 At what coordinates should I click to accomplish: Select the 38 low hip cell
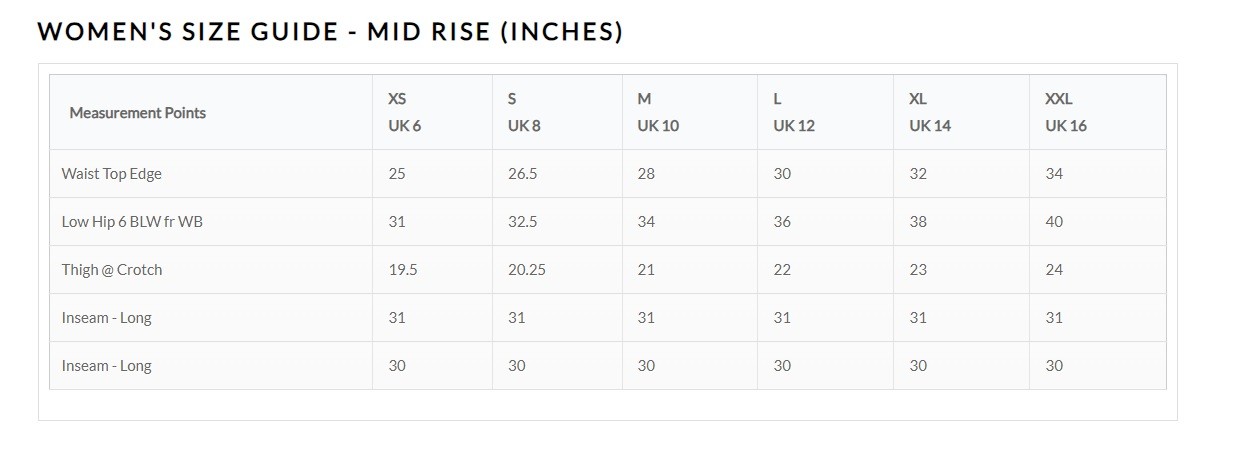point(918,222)
